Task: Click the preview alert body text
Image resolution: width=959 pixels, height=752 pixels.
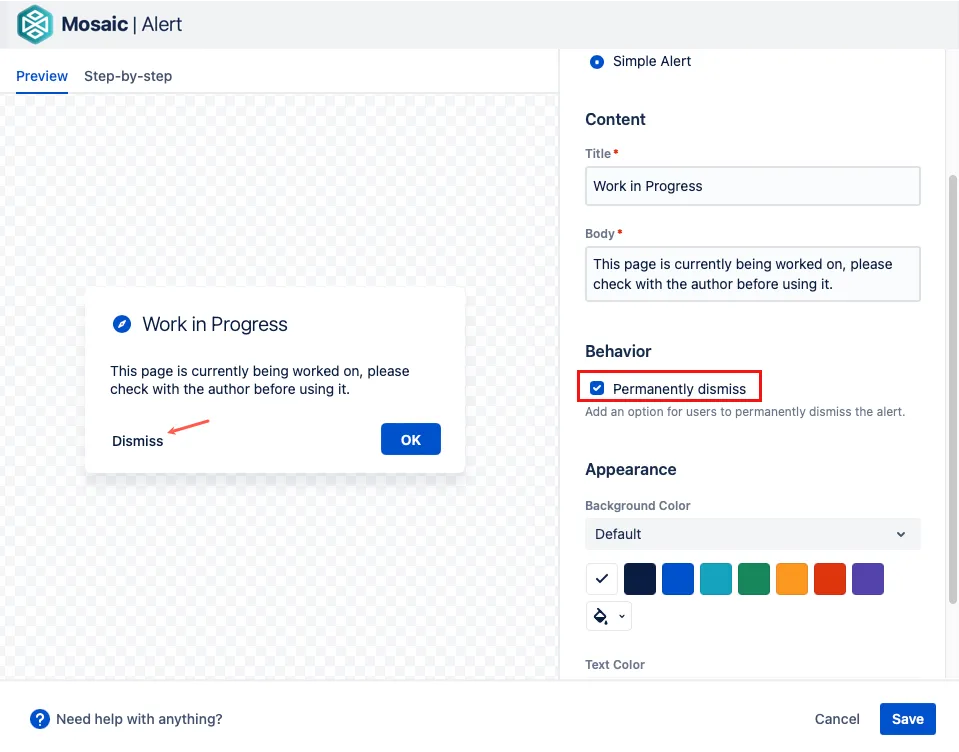Action: tap(260, 380)
